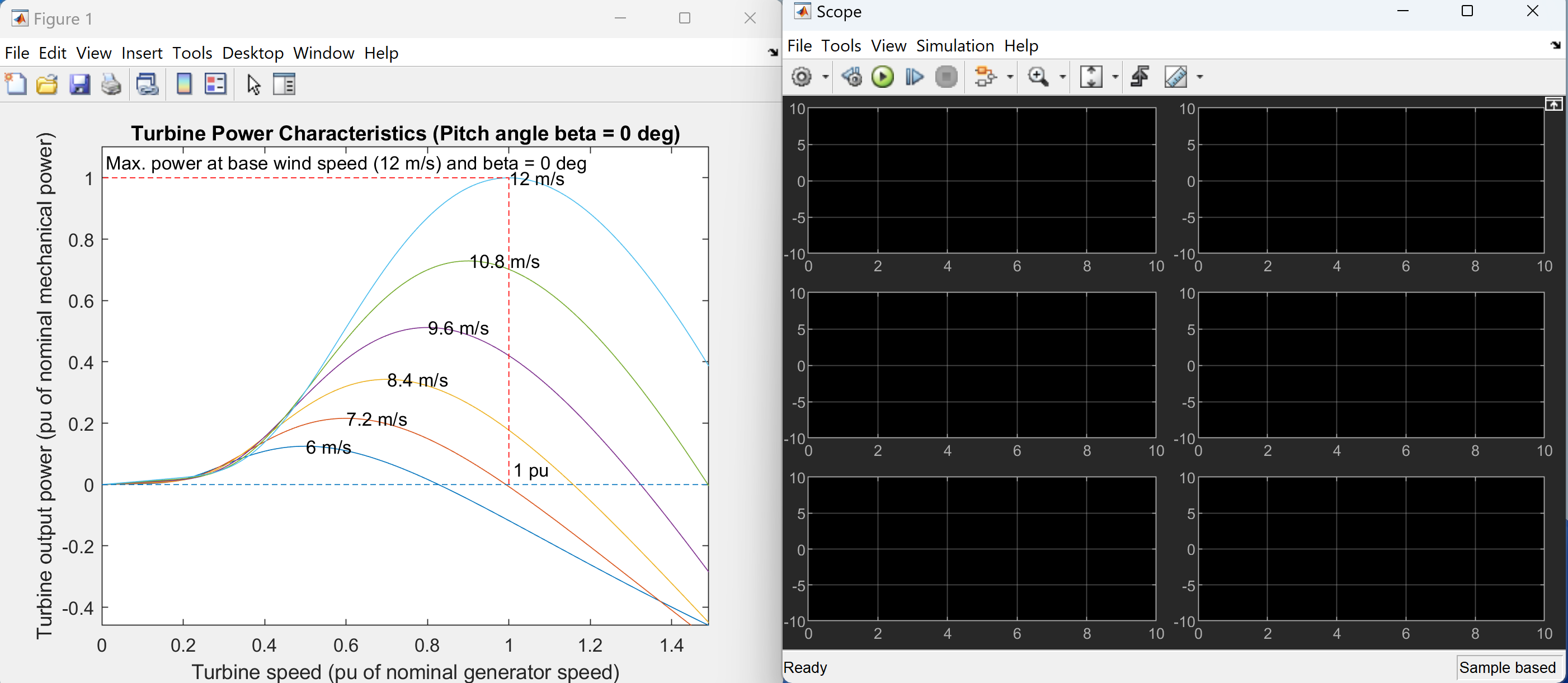Click the maximize axes icon in Scope corner
Screen dimensions: 1568x683
(x=1553, y=105)
